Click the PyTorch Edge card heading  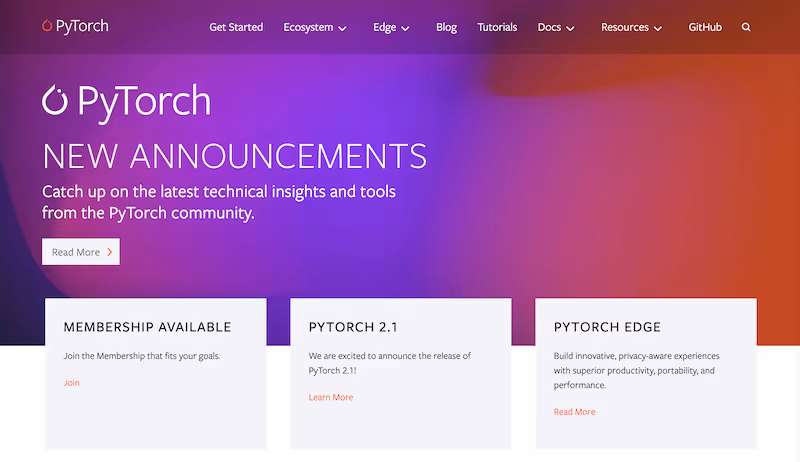[x=607, y=327]
